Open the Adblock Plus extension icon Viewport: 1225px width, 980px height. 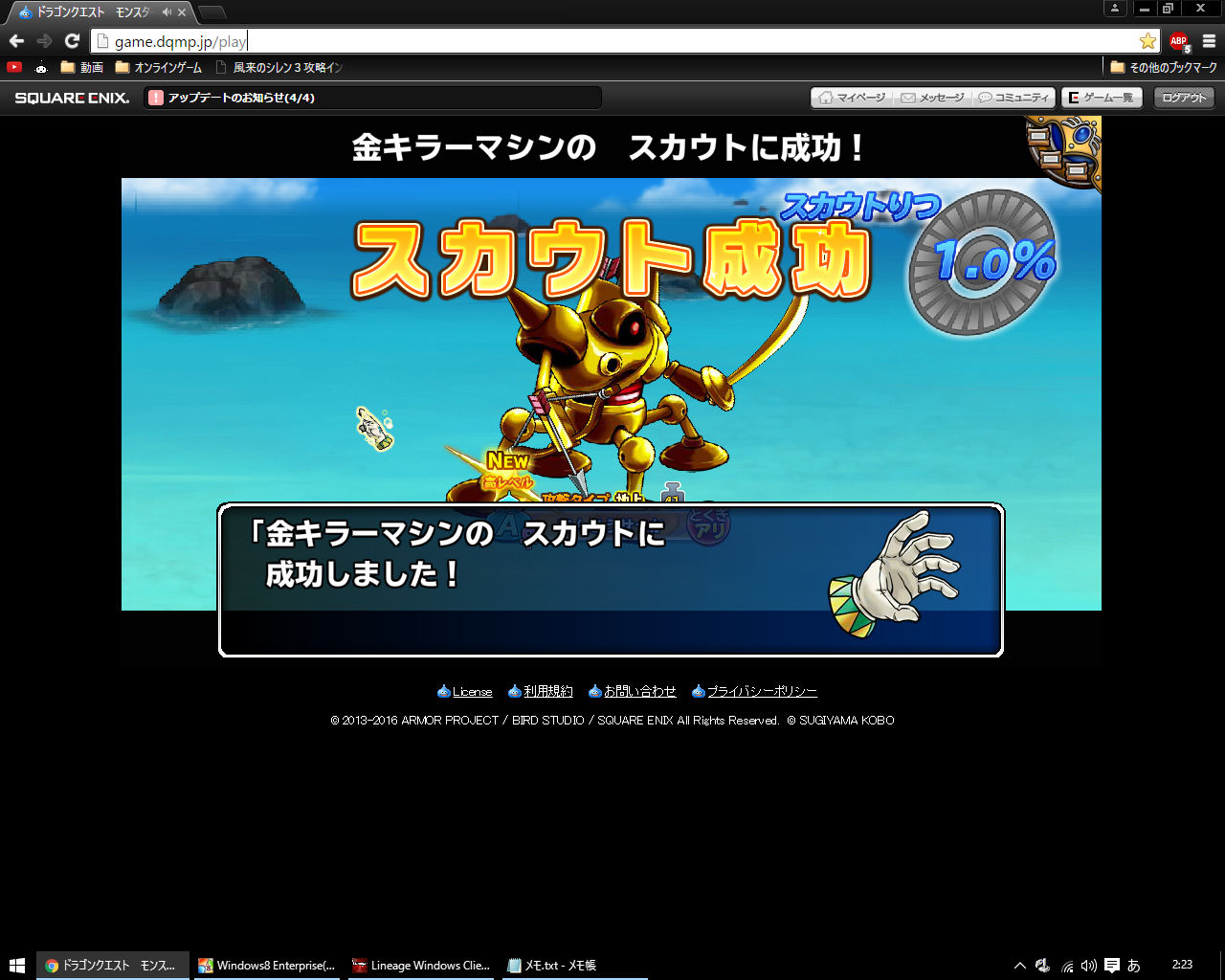pos(1179,41)
